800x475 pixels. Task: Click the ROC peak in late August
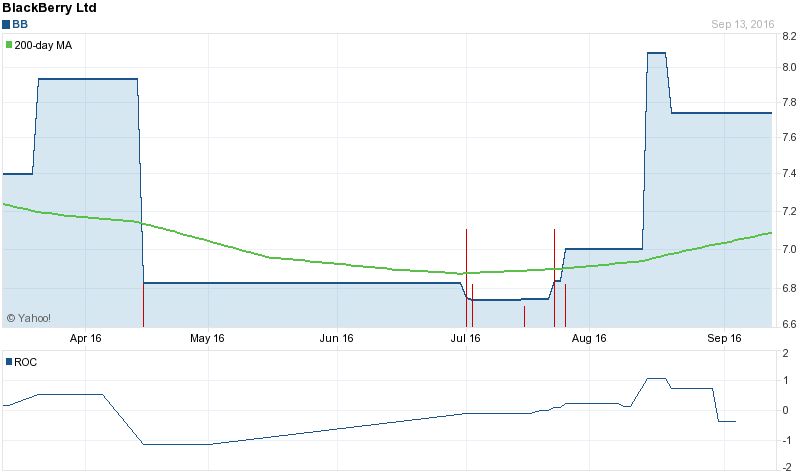656,379
